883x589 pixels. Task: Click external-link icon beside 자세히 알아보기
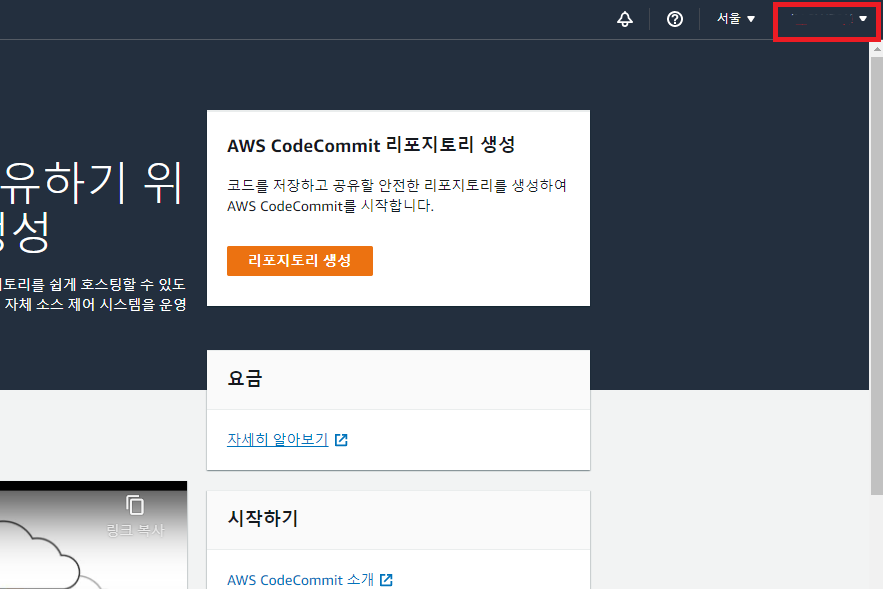click(x=341, y=440)
